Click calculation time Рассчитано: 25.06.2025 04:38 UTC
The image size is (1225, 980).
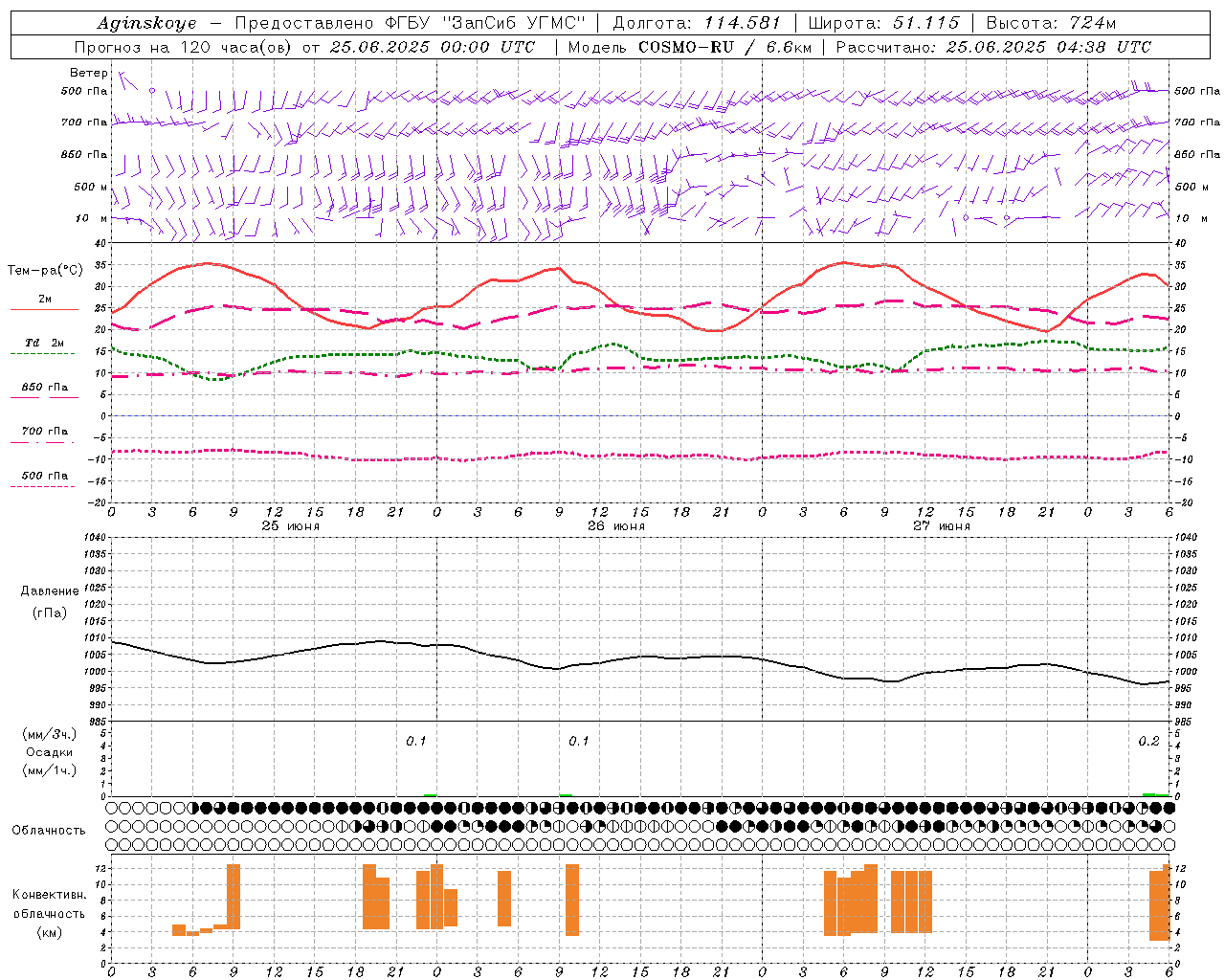(993, 47)
